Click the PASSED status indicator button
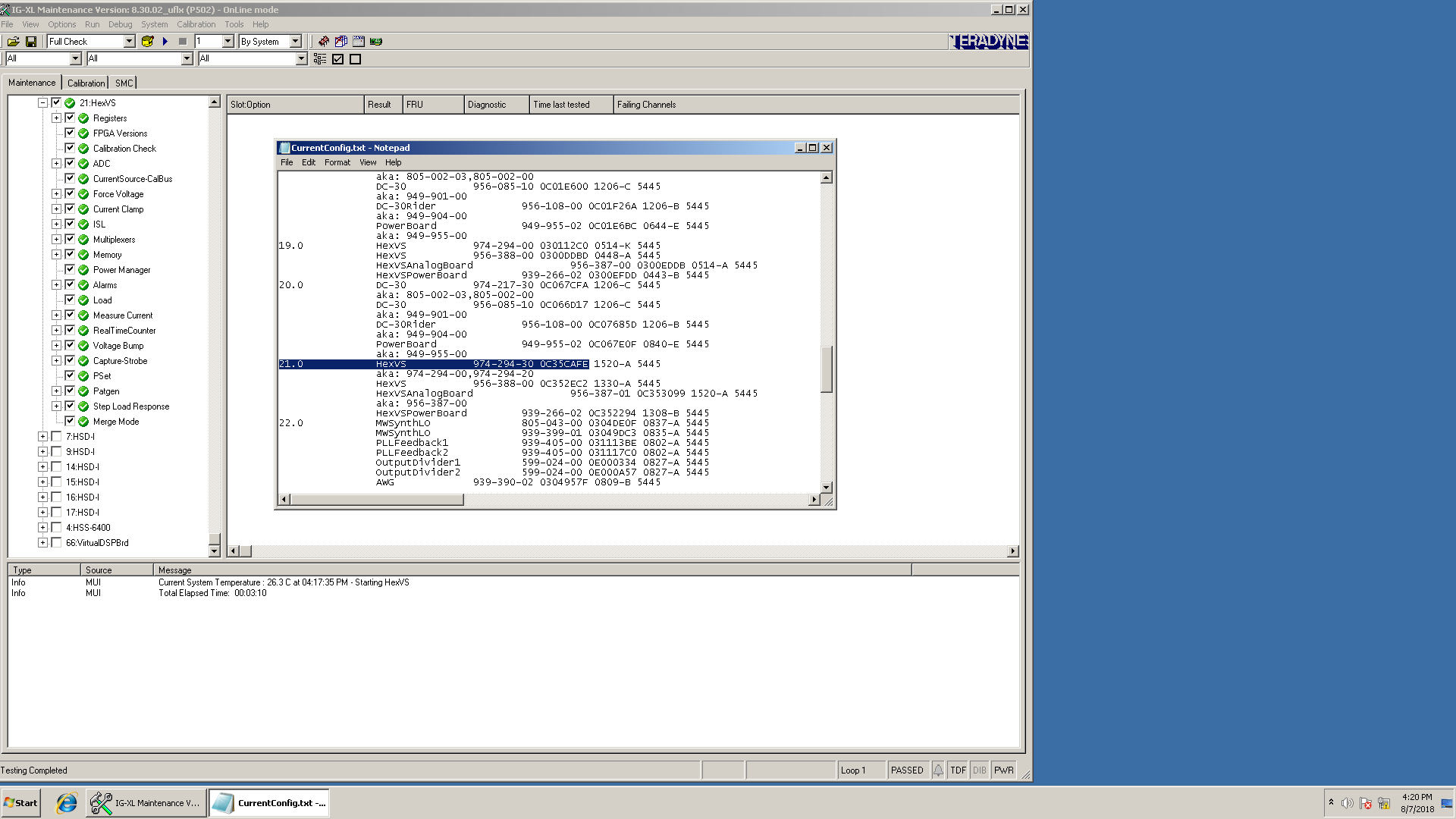 (907, 770)
